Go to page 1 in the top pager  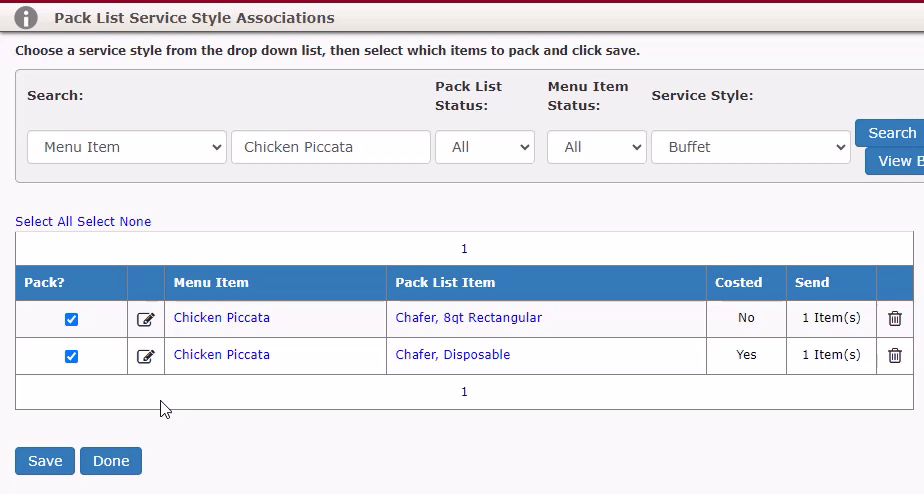(464, 249)
